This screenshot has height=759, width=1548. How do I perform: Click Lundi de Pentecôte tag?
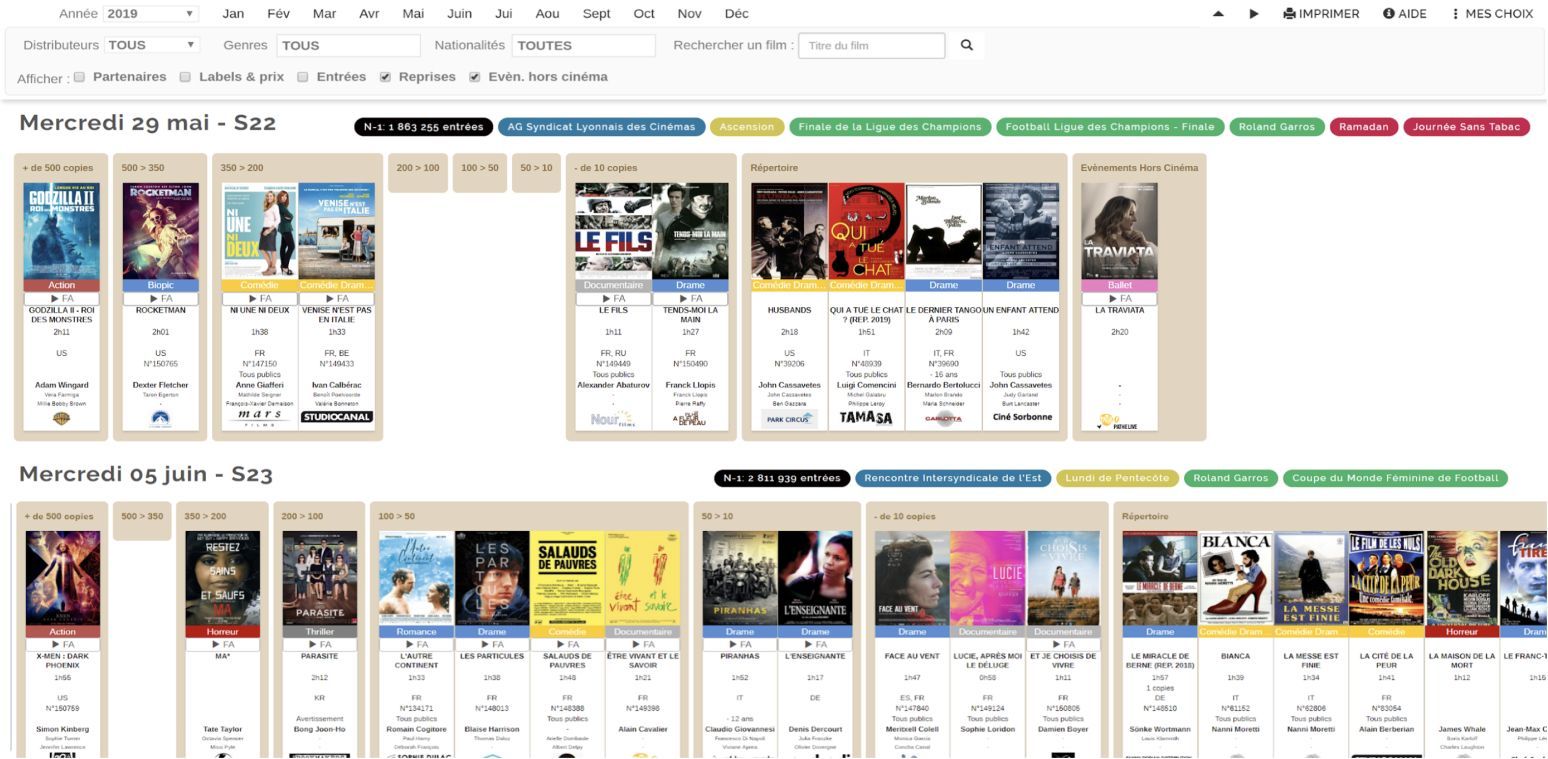(x=1117, y=478)
